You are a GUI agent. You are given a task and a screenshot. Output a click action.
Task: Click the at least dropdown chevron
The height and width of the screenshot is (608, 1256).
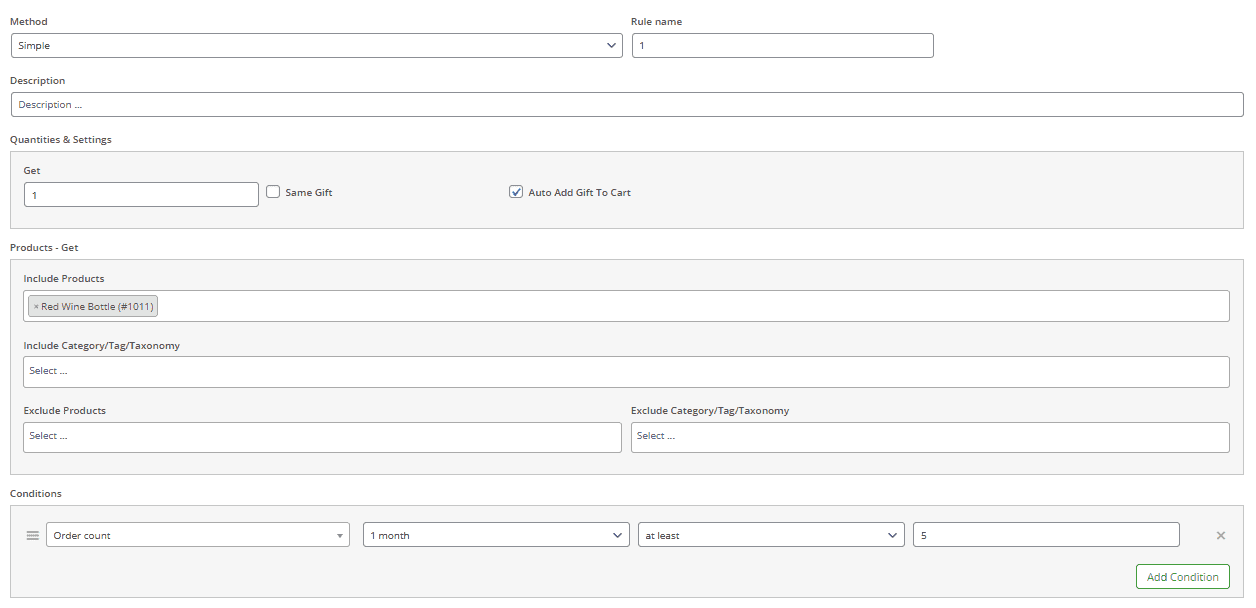894,534
